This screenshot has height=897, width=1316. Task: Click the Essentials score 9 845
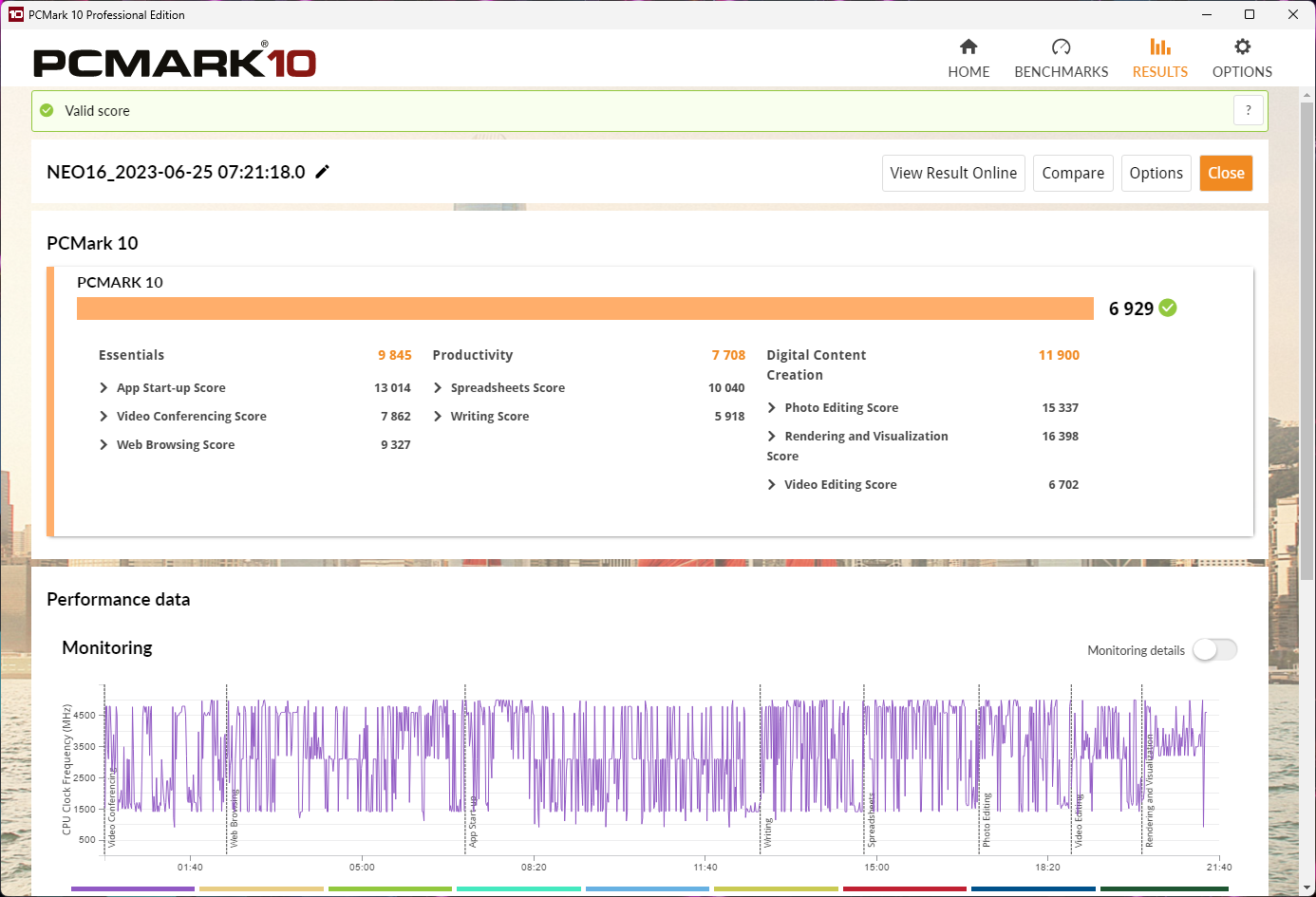tap(395, 355)
